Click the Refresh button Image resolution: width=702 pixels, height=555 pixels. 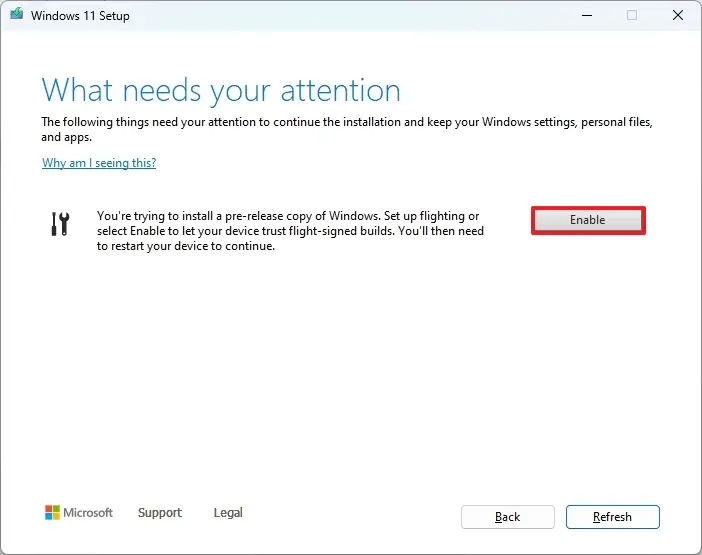coord(612,517)
